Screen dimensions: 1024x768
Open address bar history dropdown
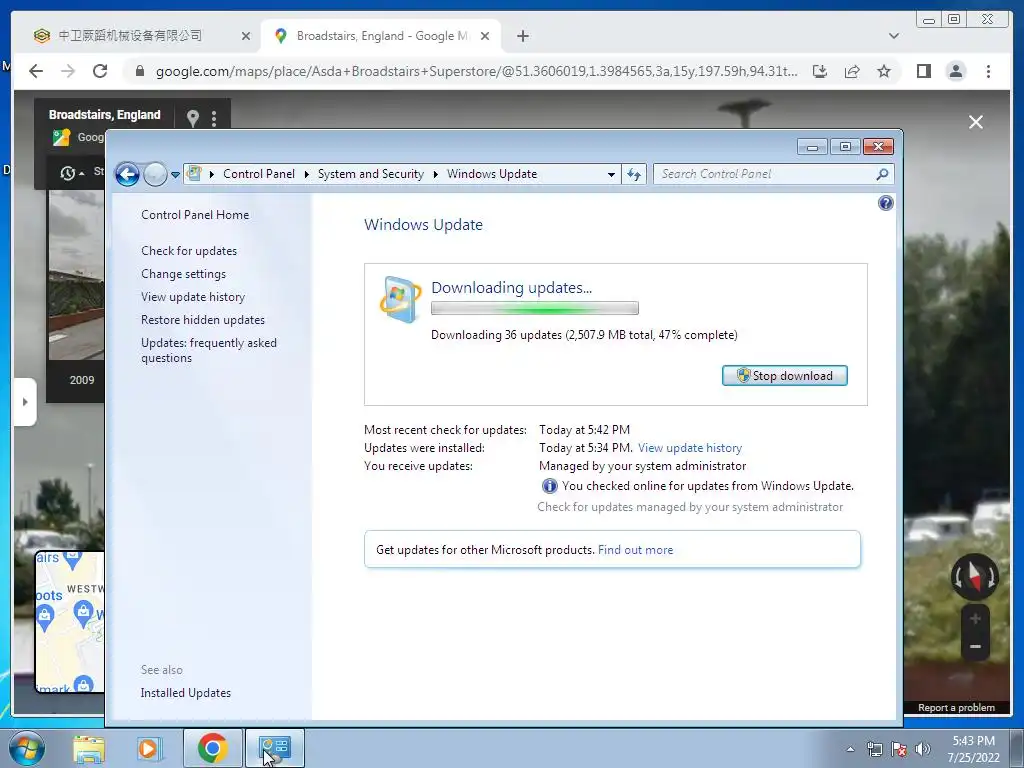[x=611, y=174]
